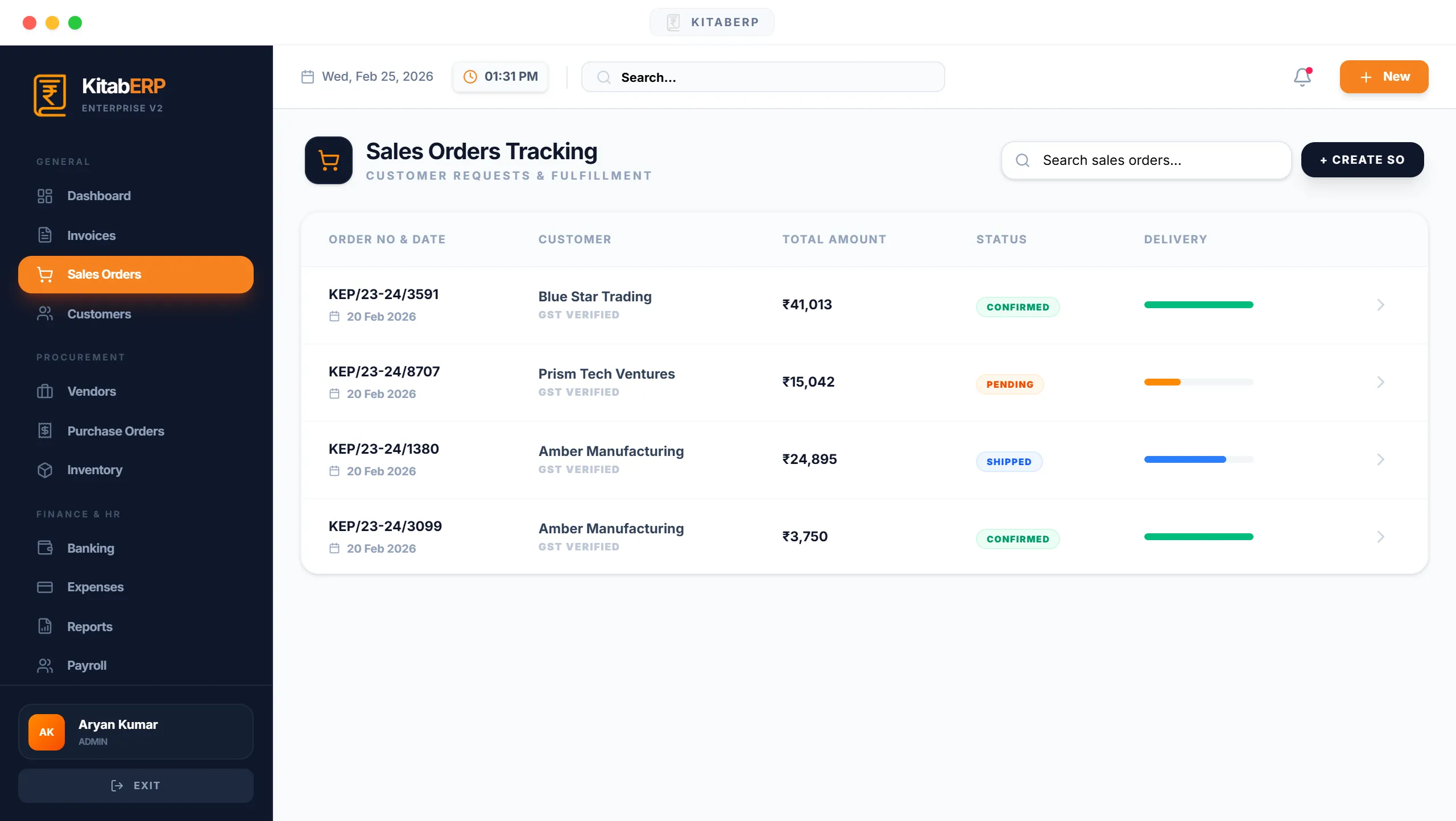Click the Sales Orders cart icon
The height and width of the screenshot is (821, 1456).
(45, 274)
